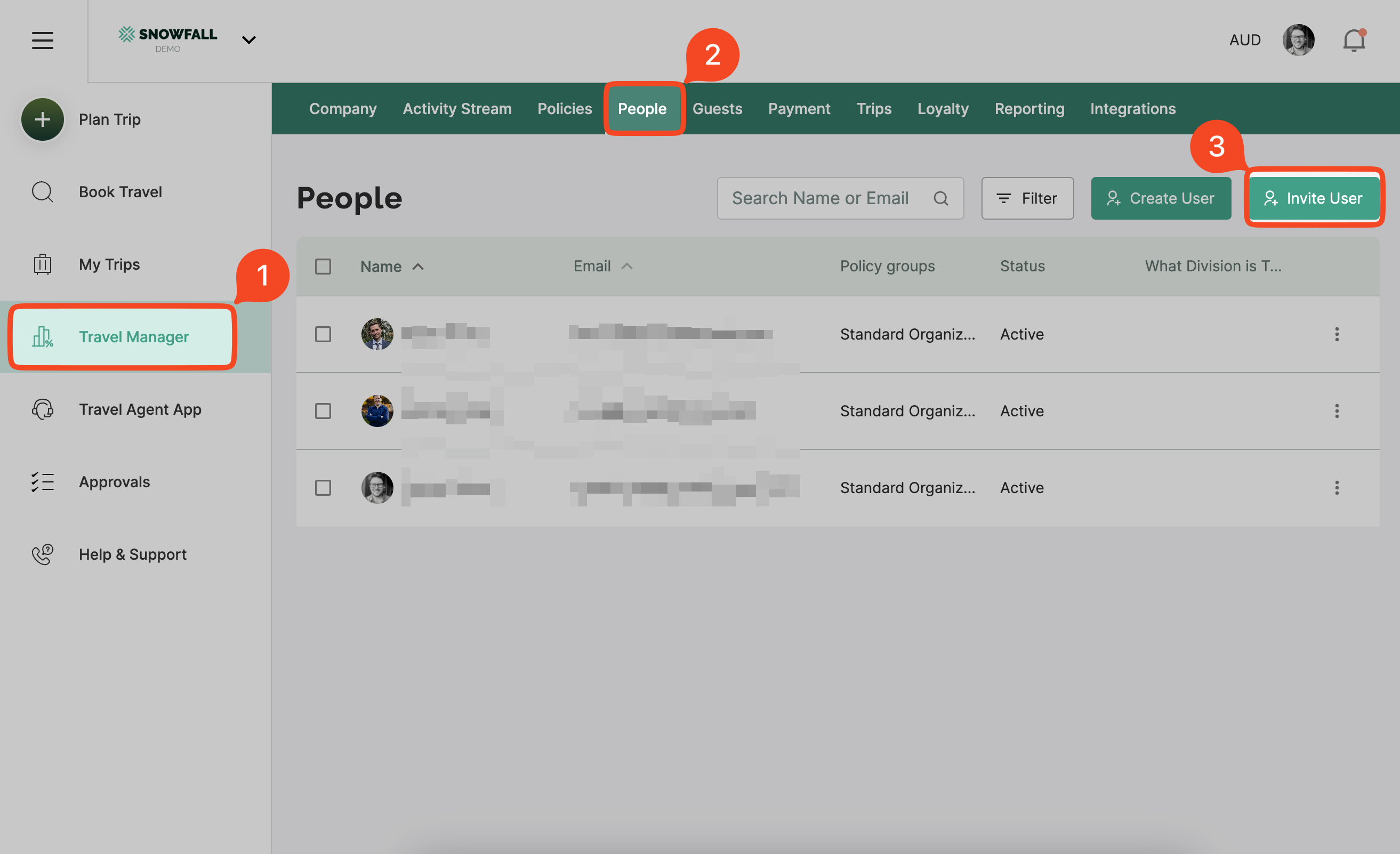Tick the select-all checkbox in the table header

click(323, 267)
